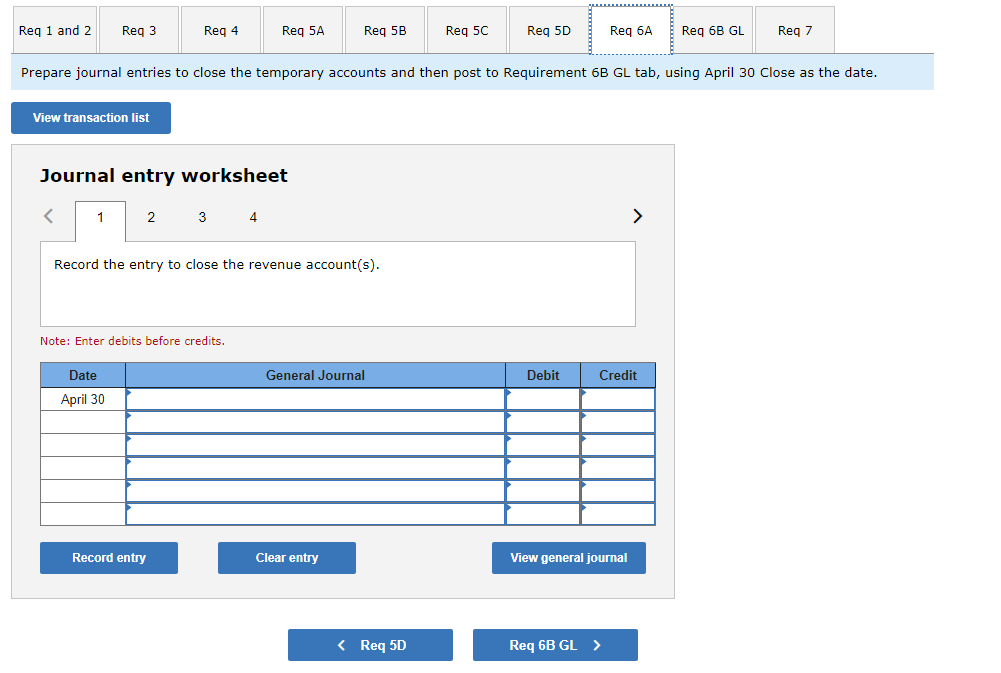Select journal entry tab 2
1001x673 pixels.
click(x=151, y=217)
